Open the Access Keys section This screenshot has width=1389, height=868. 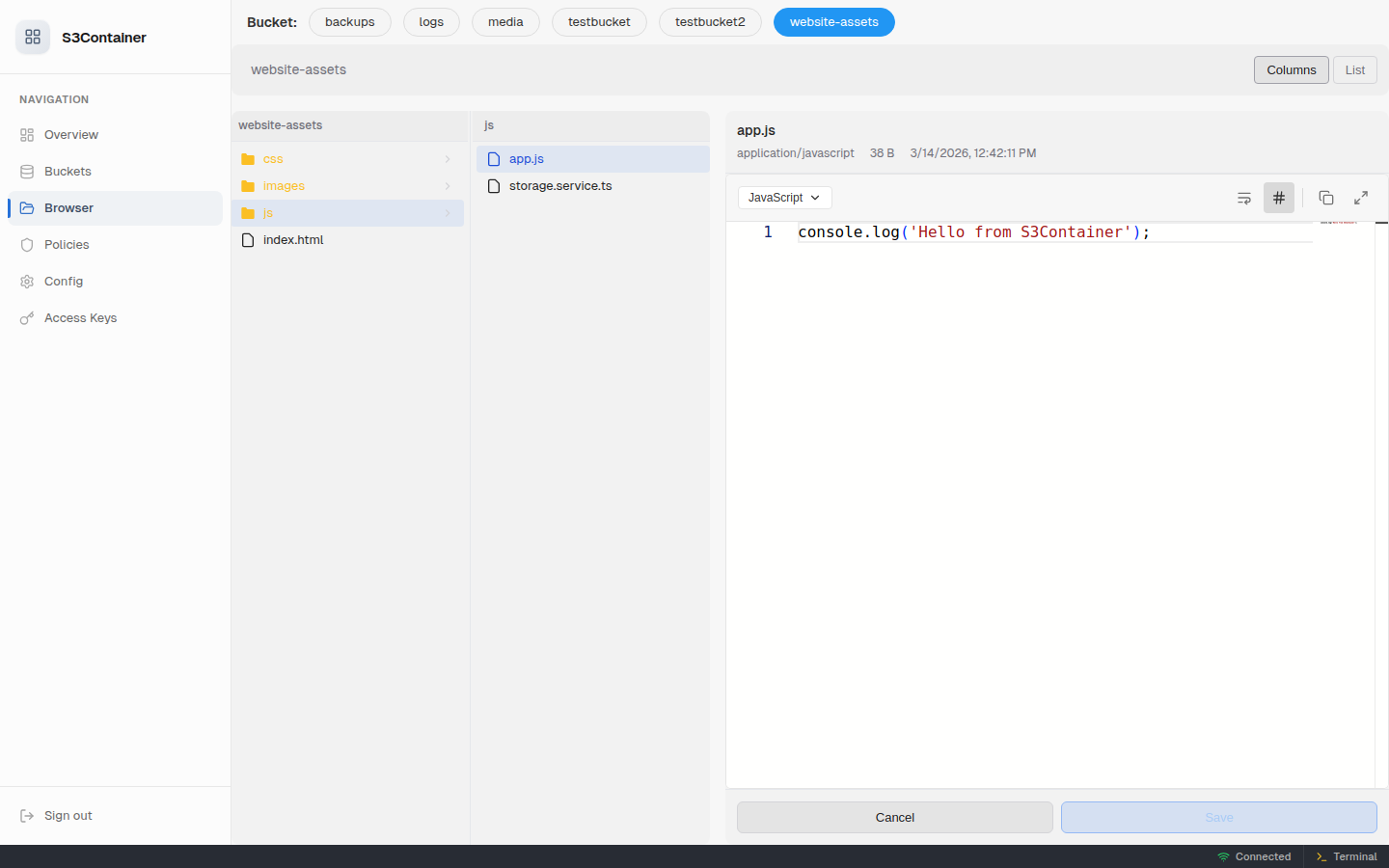click(79, 317)
